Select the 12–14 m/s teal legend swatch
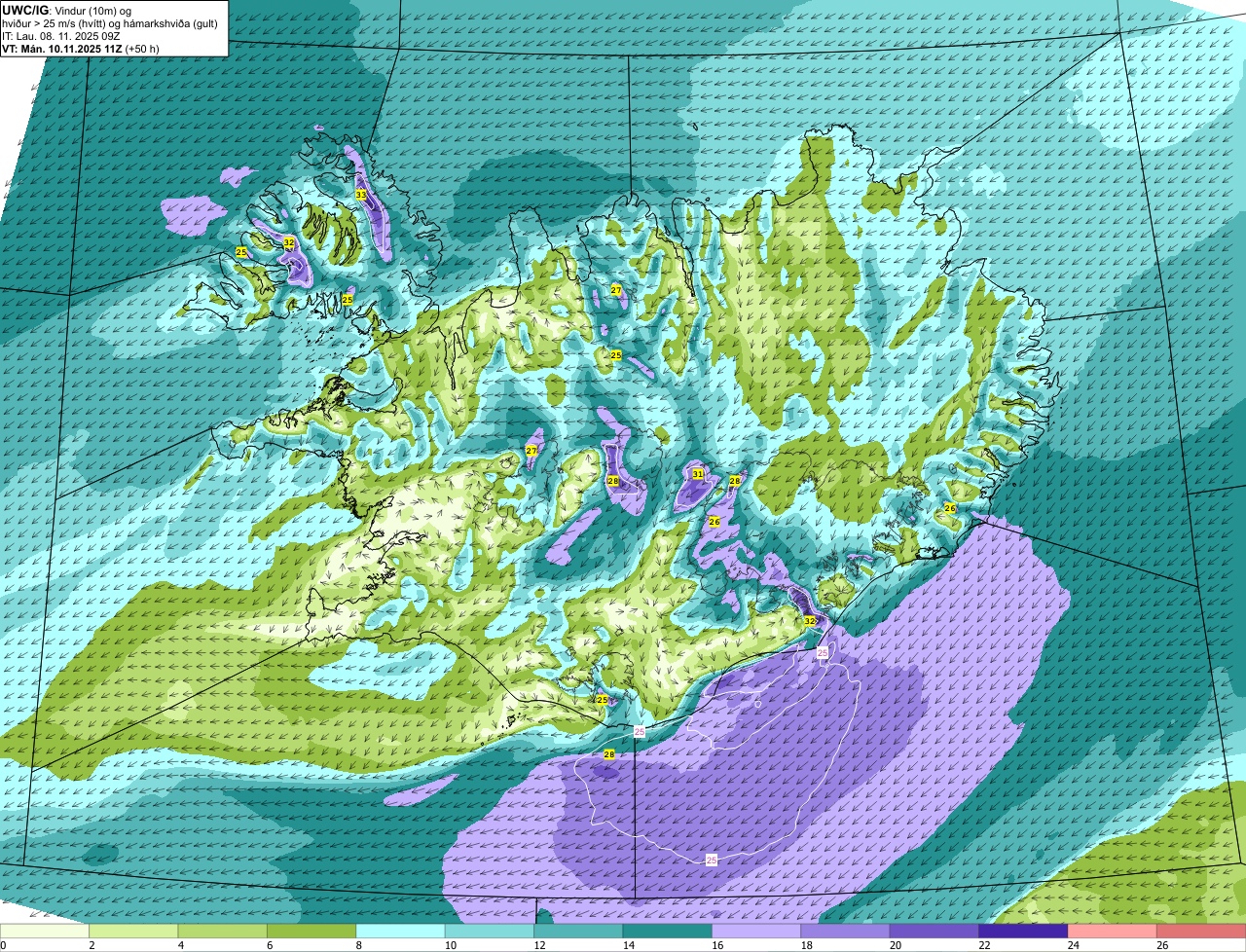This screenshot has height=952, width=1246. pos(578,932)
